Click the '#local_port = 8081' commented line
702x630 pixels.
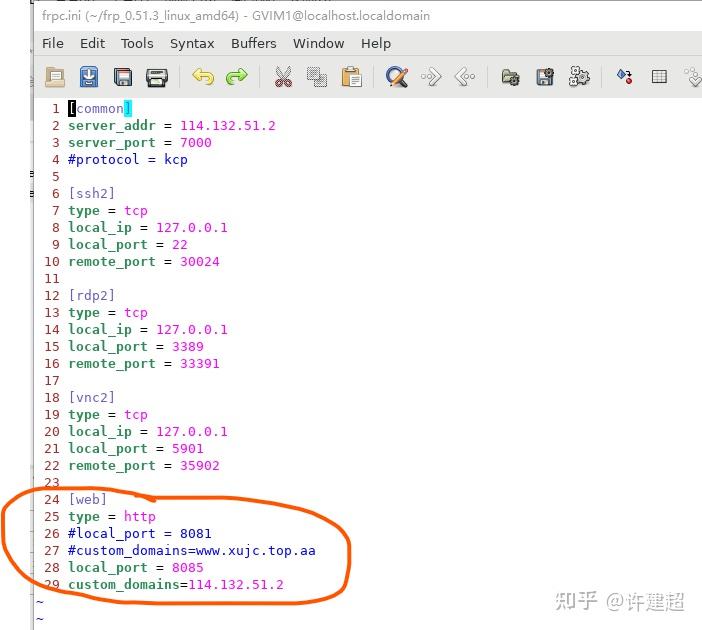[140, 534]
